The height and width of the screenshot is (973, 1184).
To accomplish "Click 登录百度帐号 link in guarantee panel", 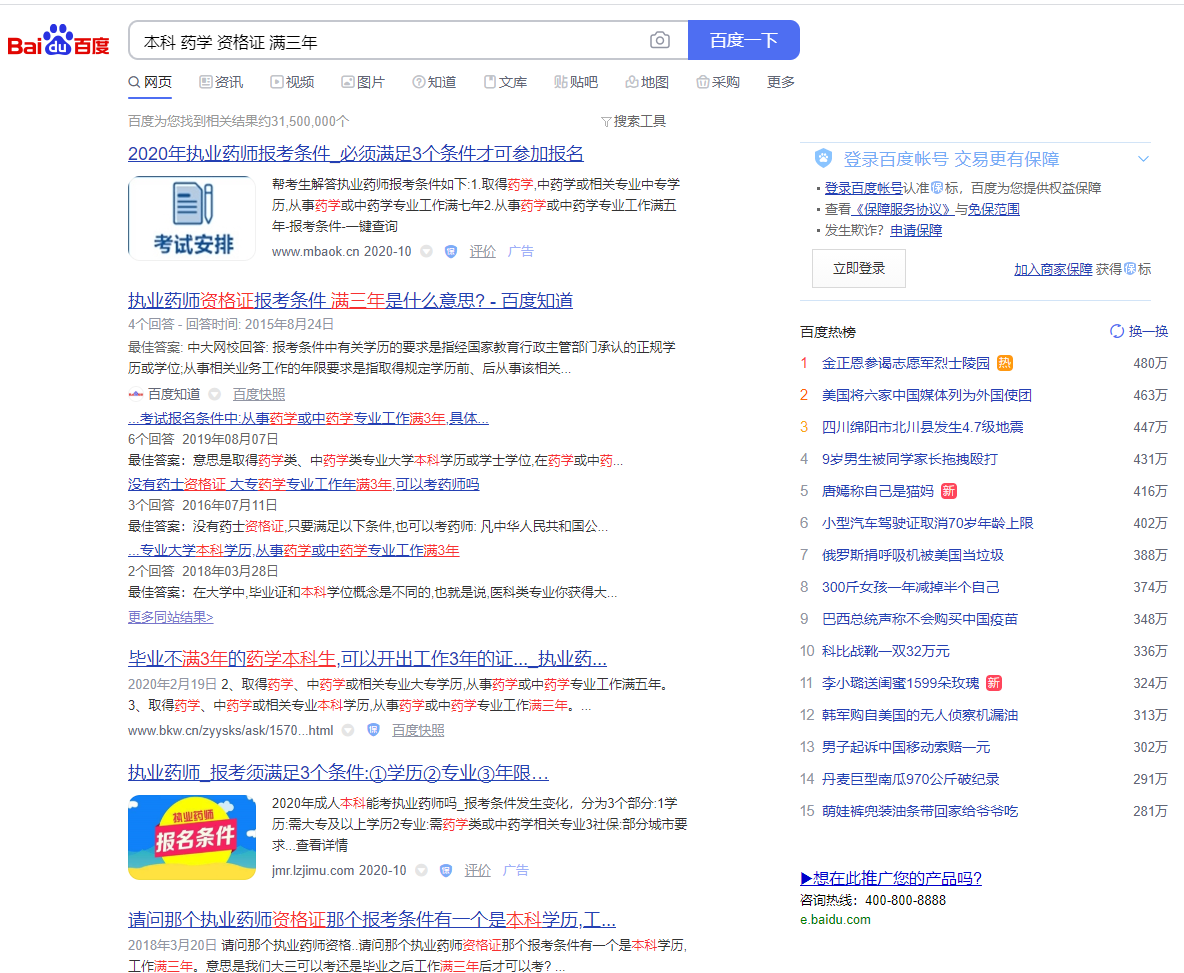I will point(864,188).
